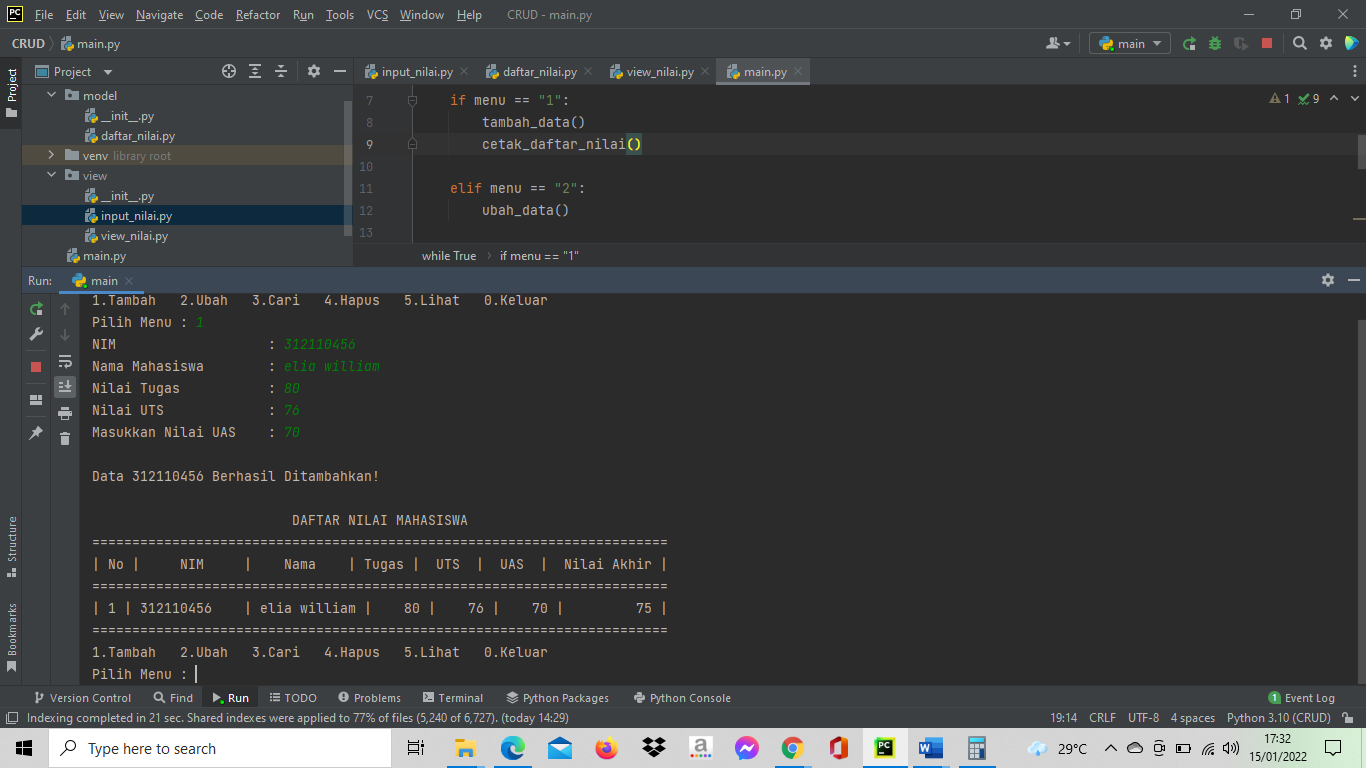Pin the Run tab
Image resolution: width=1366 pixels, height=768 pixels.
[x=36, y=433]
